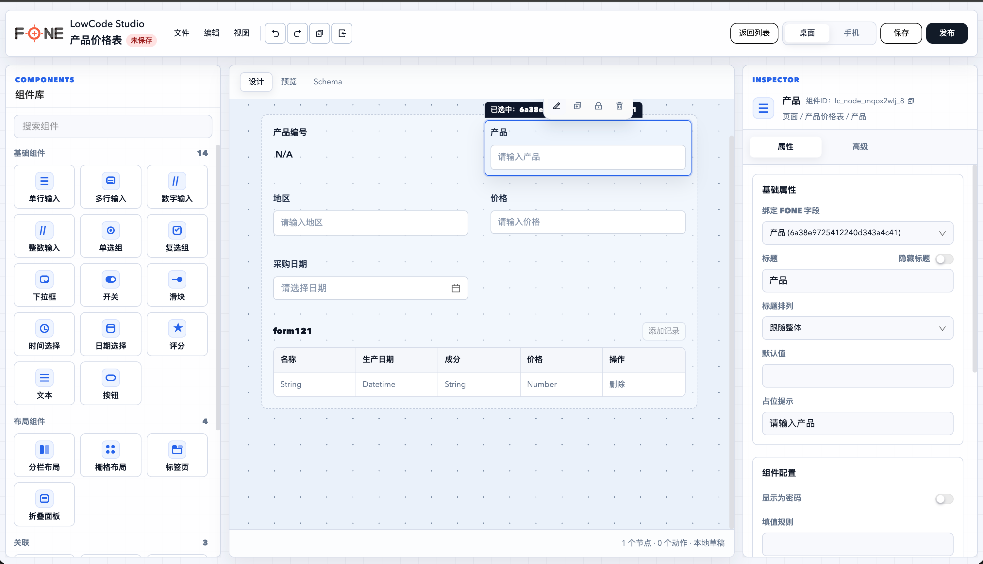Viewport: 983px width, 564px height.
Task: Add the 按钮 component
Action: point(111,384)
